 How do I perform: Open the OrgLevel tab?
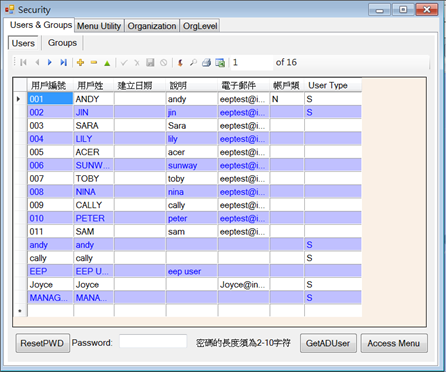200,26
